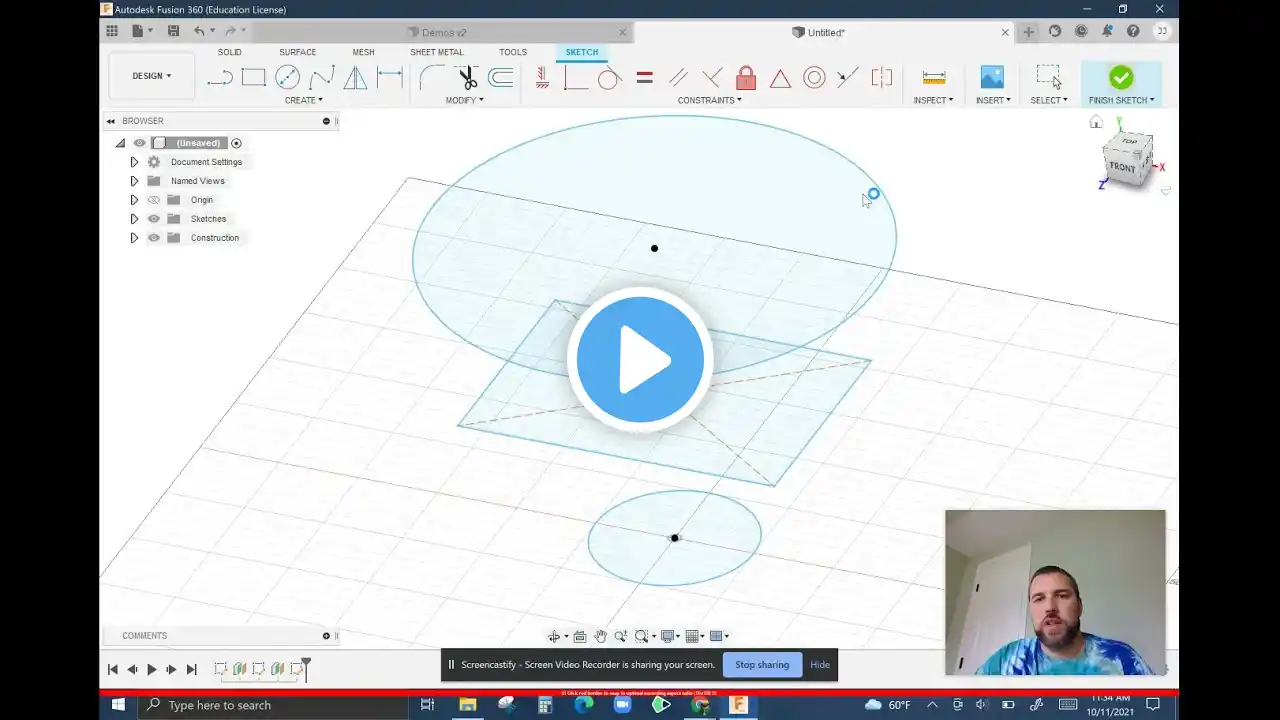Select the Pan hand tool
Image resolution: width=1280 pixels, height=720 pixels.
pyautogui.click(x=600, y=636)
